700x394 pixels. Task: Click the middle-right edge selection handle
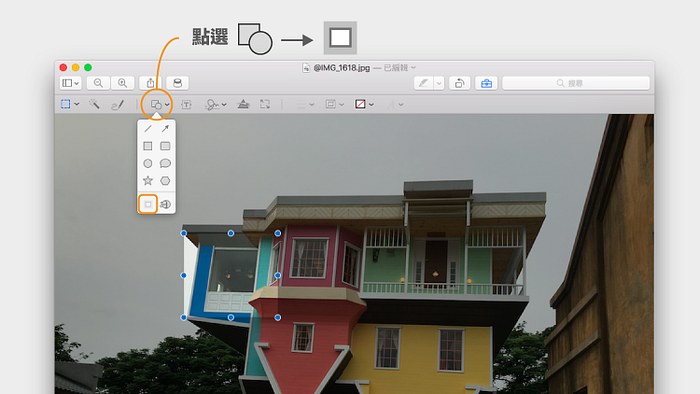[278, 276]
